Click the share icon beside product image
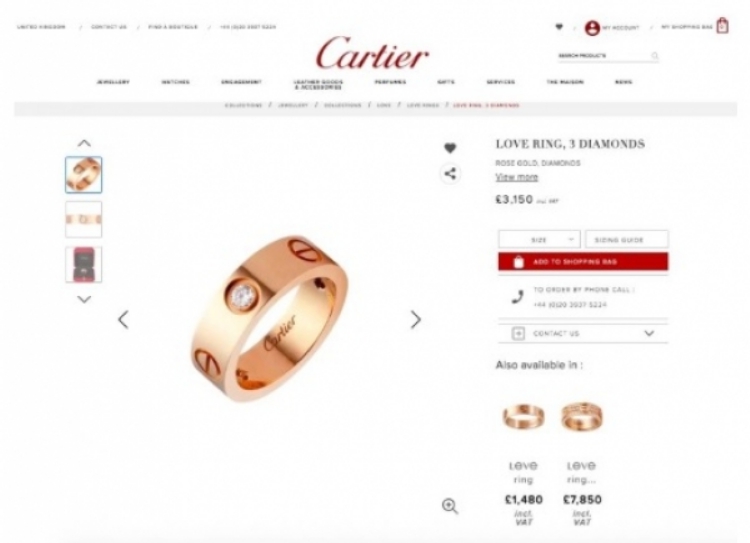Viewport: 750px width, 543px height. (x=450, y=173)
